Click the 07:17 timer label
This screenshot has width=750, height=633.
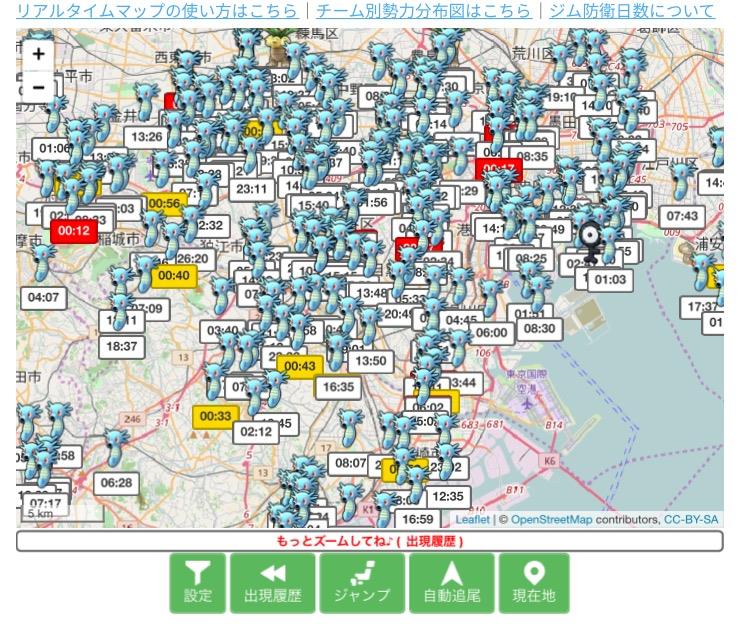coord(45,503)
